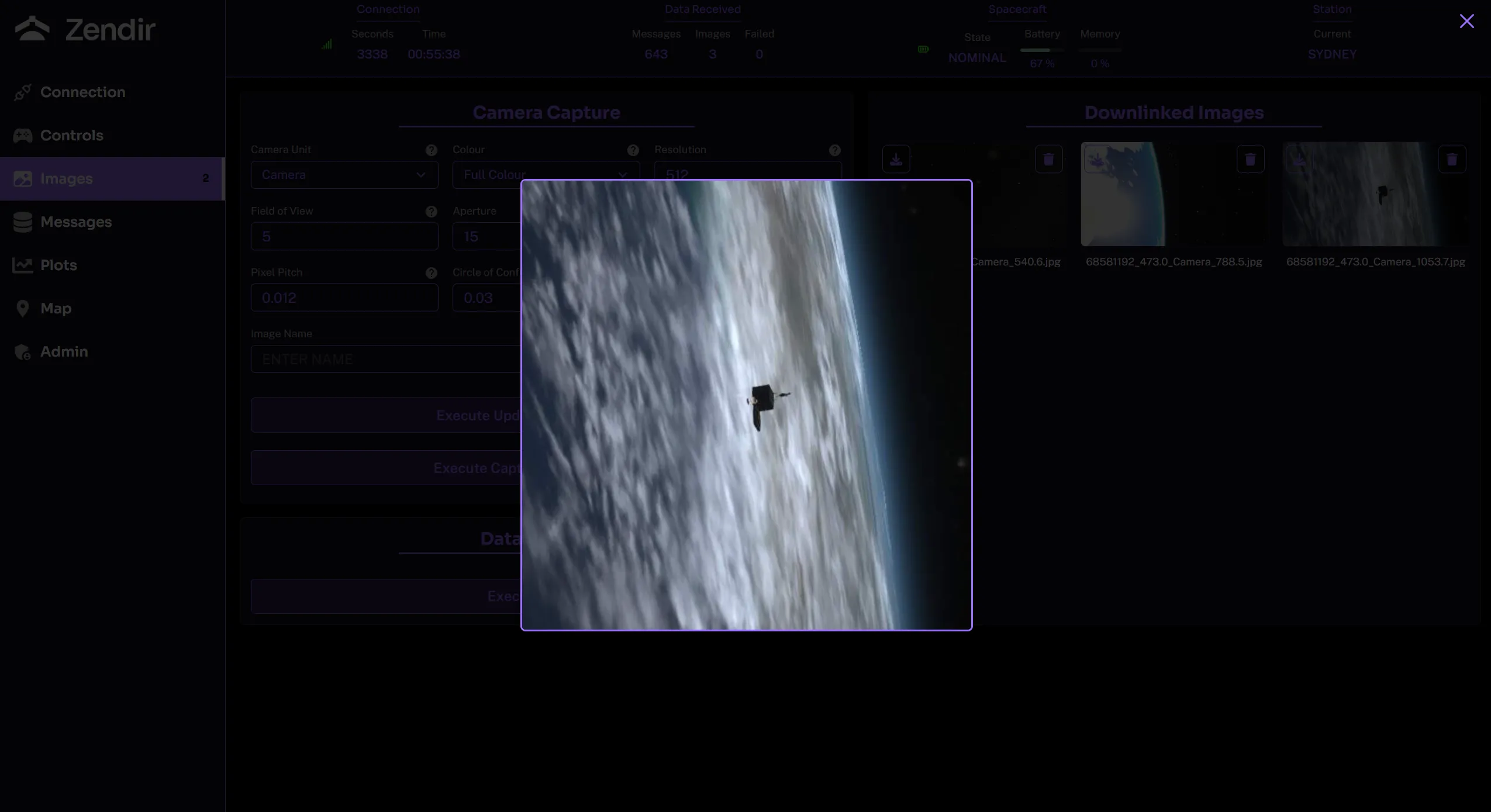Click the Field of View input

344,237
